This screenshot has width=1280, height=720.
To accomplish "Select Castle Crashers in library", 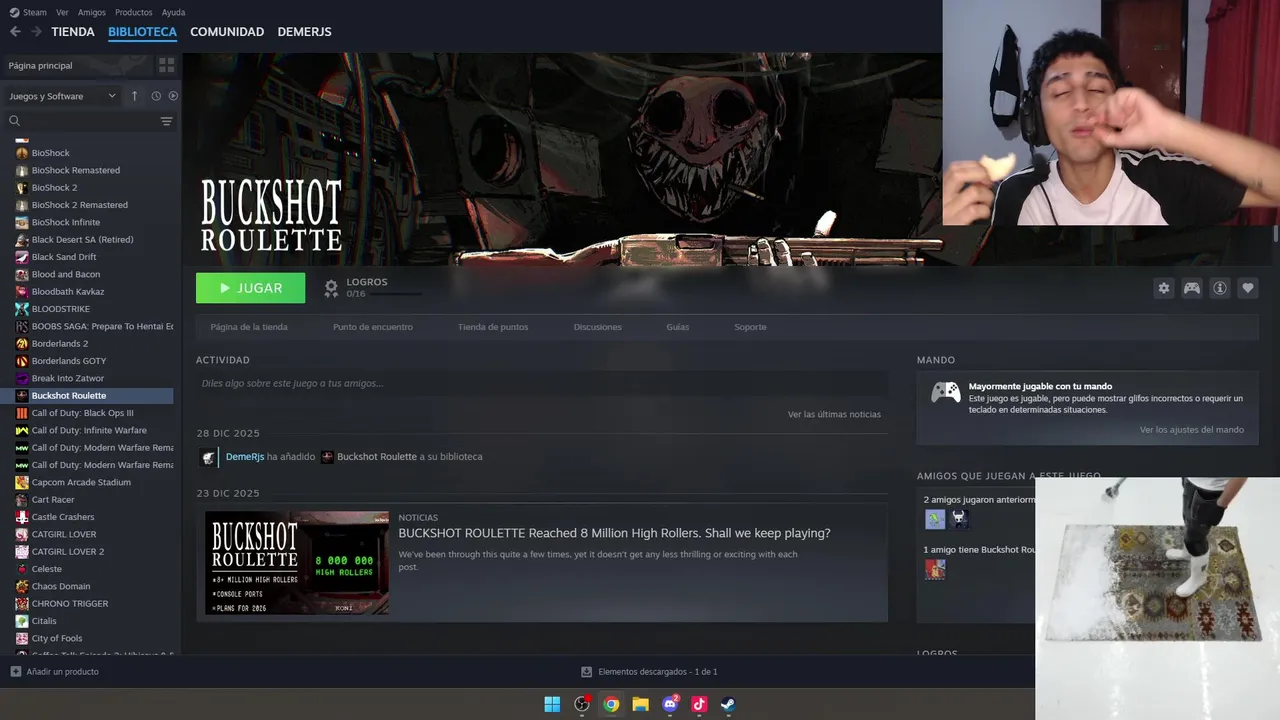I will pos(63,517).
